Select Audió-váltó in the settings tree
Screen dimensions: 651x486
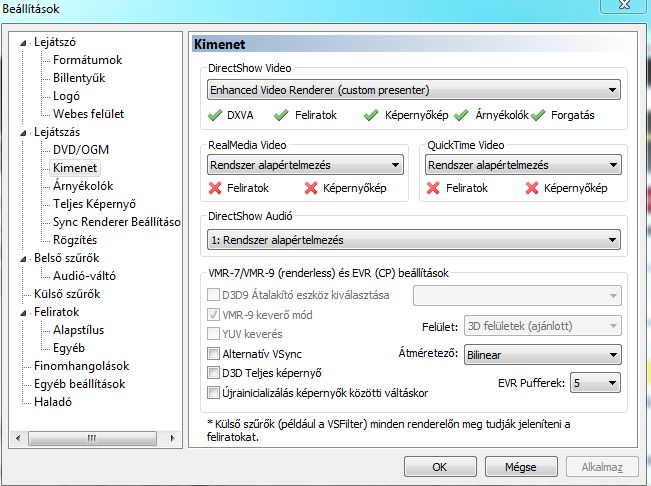pos(84,276)
